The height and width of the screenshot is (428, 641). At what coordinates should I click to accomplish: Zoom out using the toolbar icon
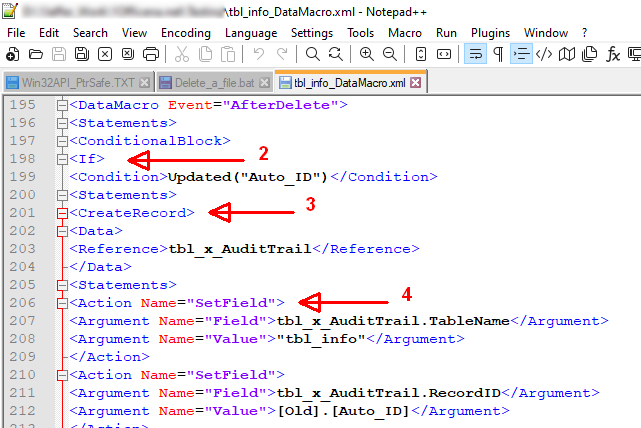tap(389, 54)
